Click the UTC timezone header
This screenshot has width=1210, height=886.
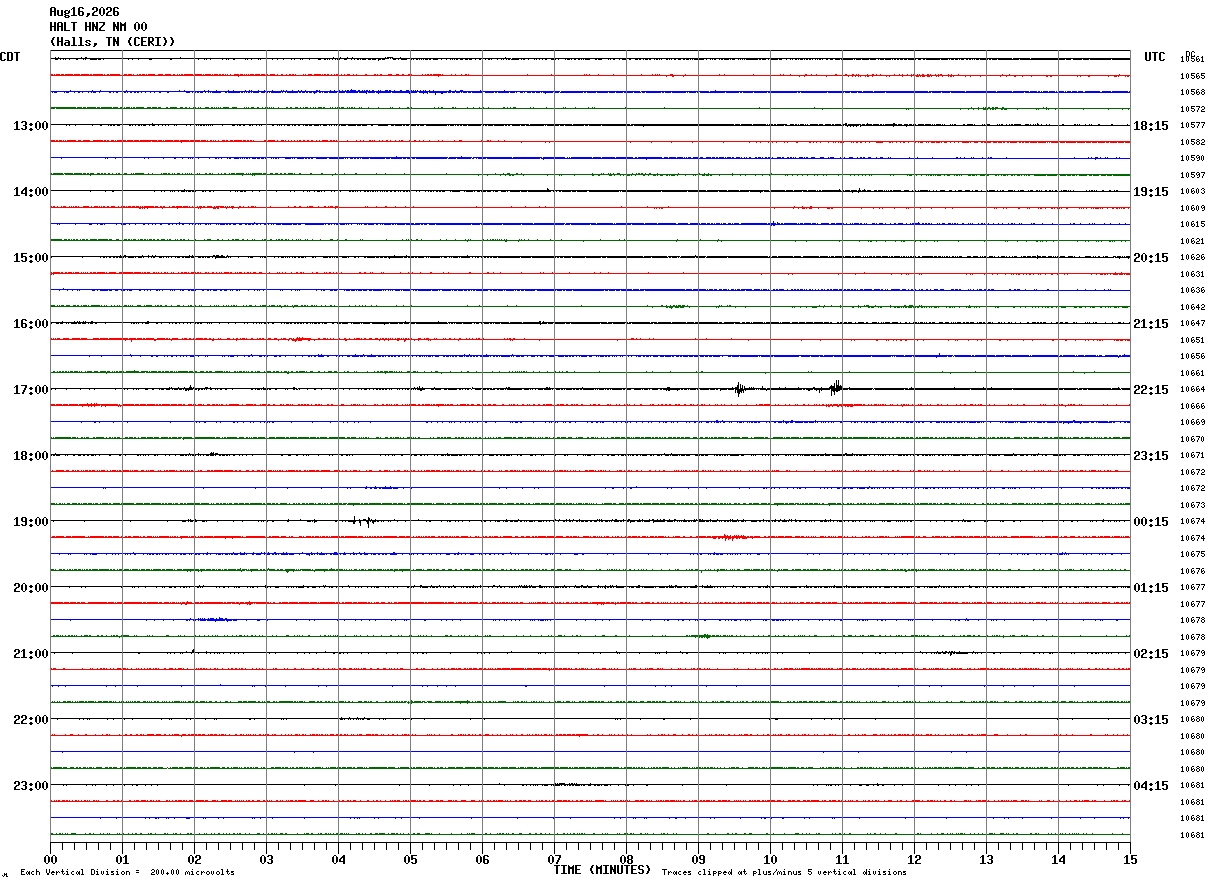coord(1155,57)
